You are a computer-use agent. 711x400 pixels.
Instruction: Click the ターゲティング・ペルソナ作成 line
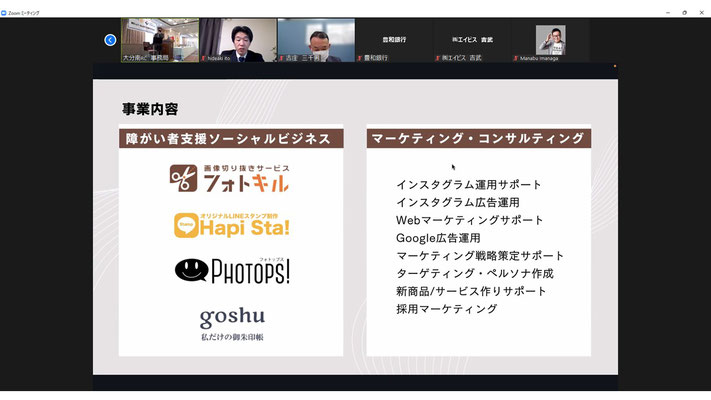pos(475,273)
